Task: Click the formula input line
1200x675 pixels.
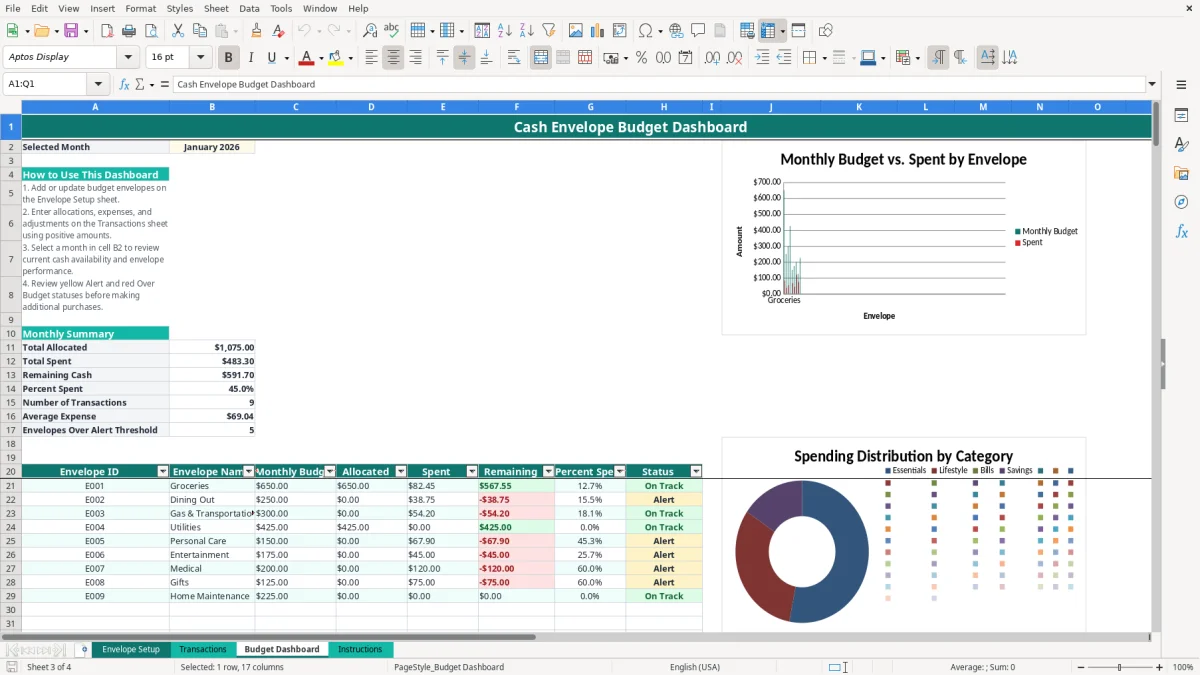Action: 658,84
